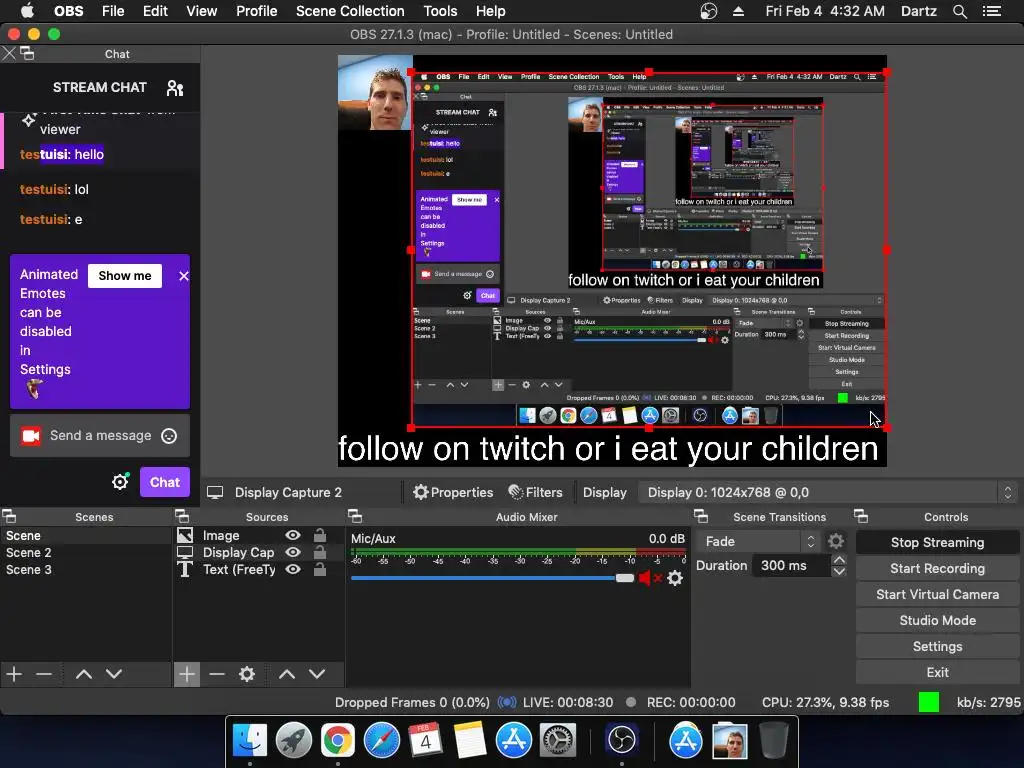Open Mic/Aux audio settings gear
The image size is (1024, 768).
pos(675,578)
